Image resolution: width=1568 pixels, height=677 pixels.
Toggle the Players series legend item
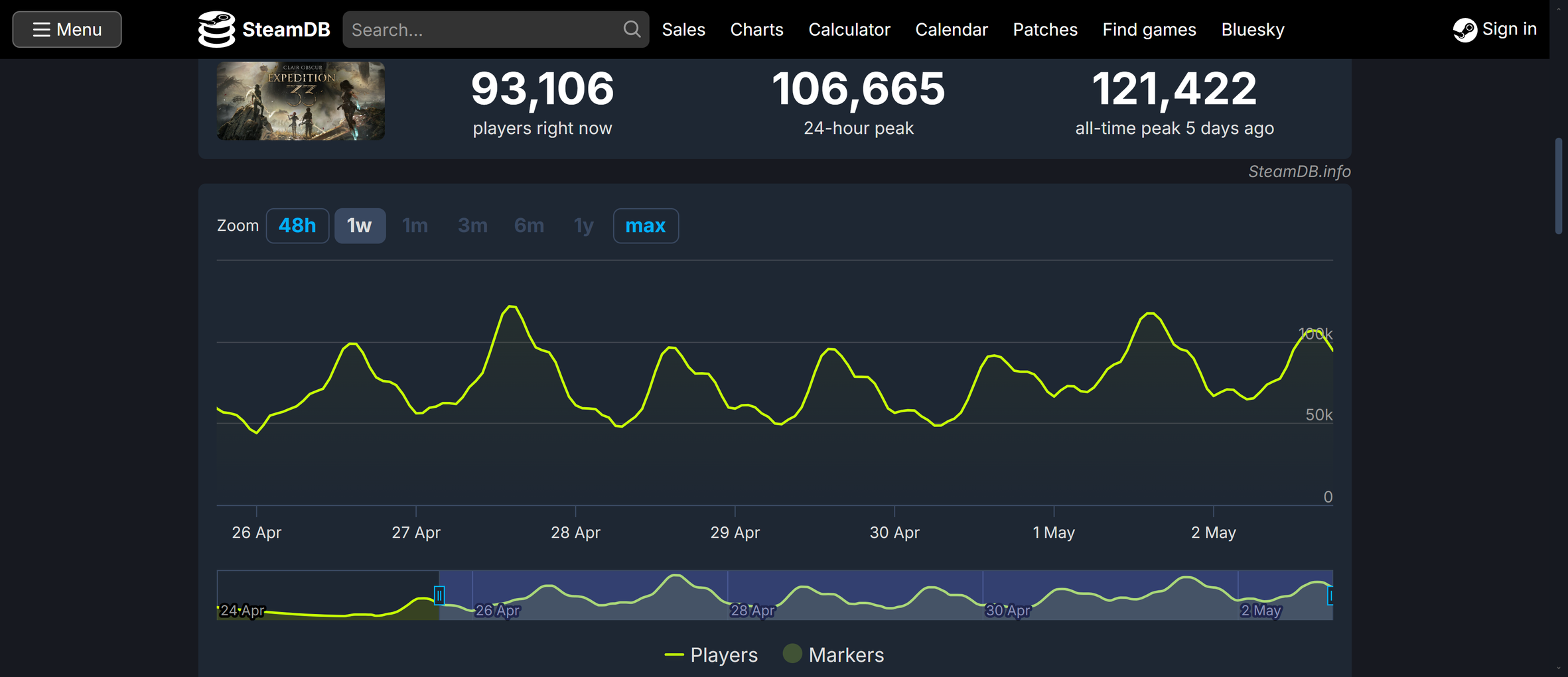click(x=711, y=654)
